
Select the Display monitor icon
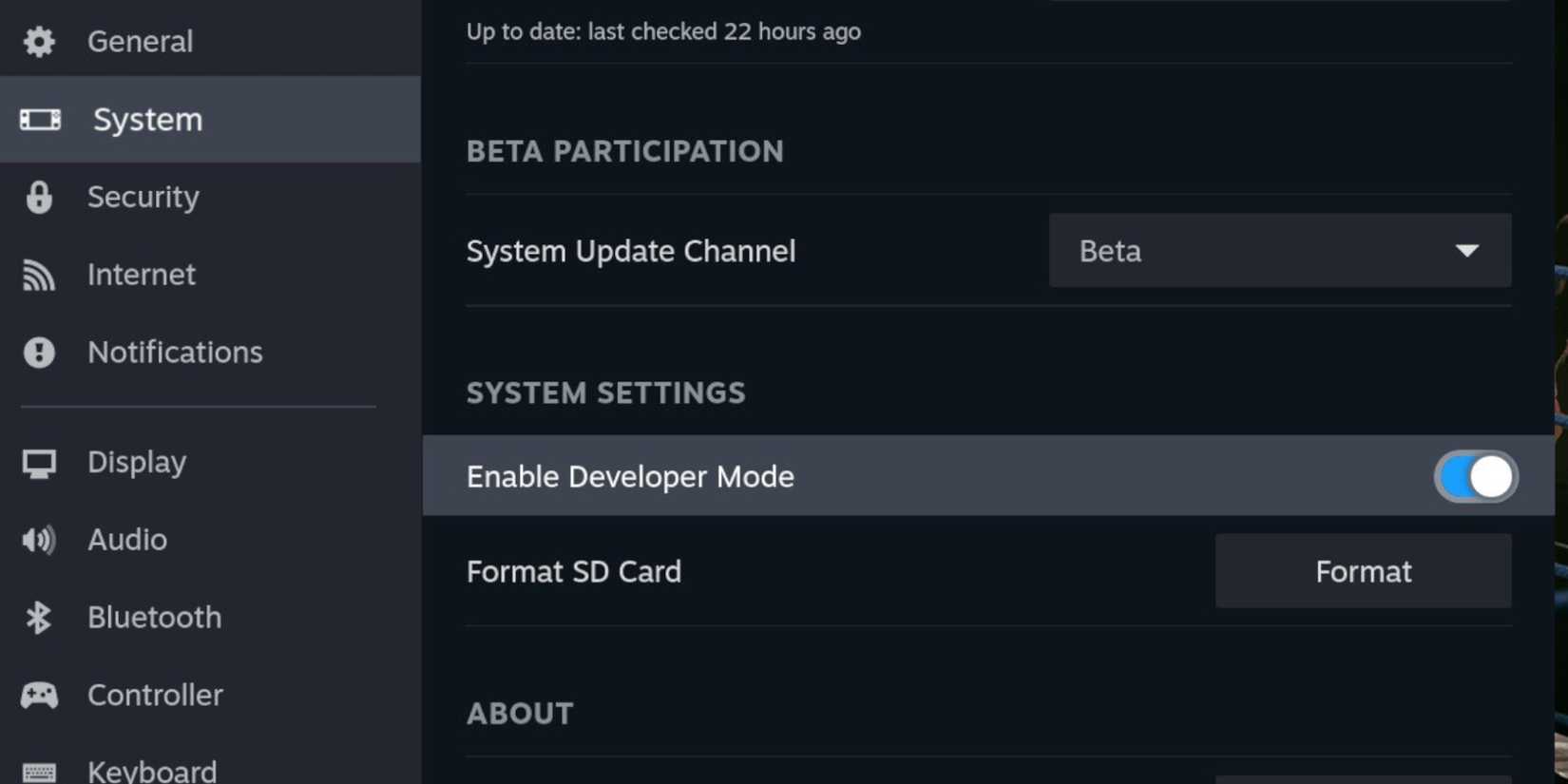tap(39, 462)
